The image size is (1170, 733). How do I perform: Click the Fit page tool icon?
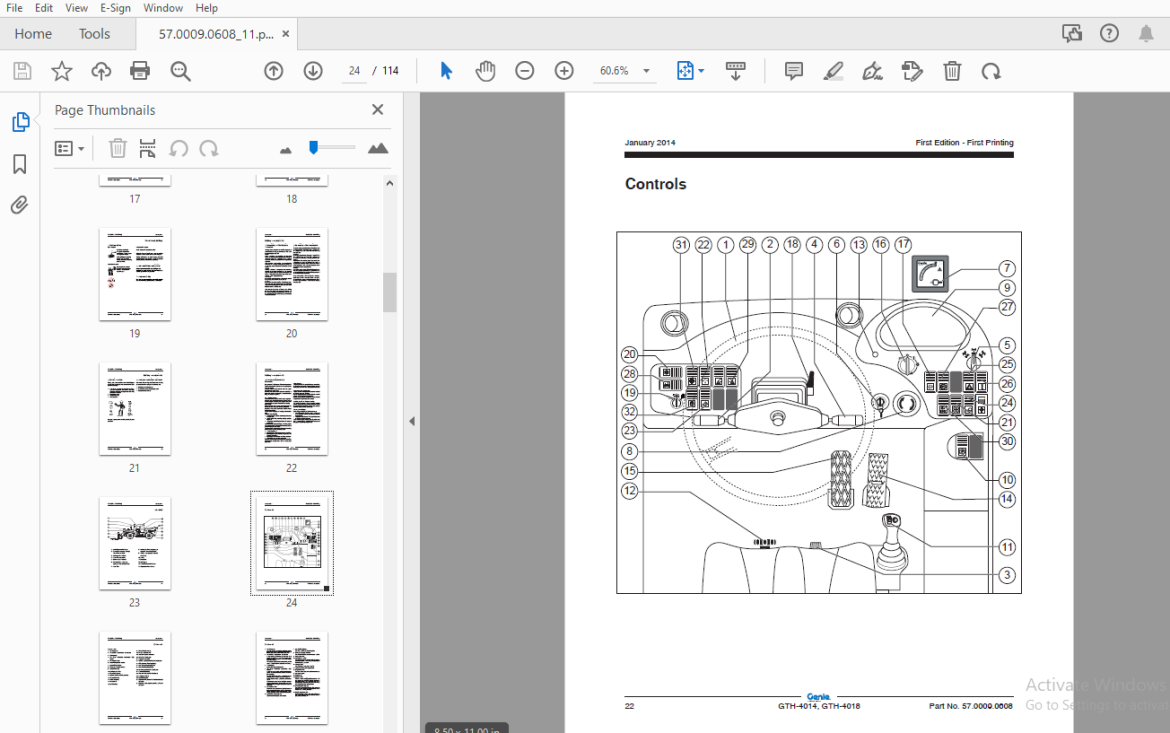pos(685,71)
